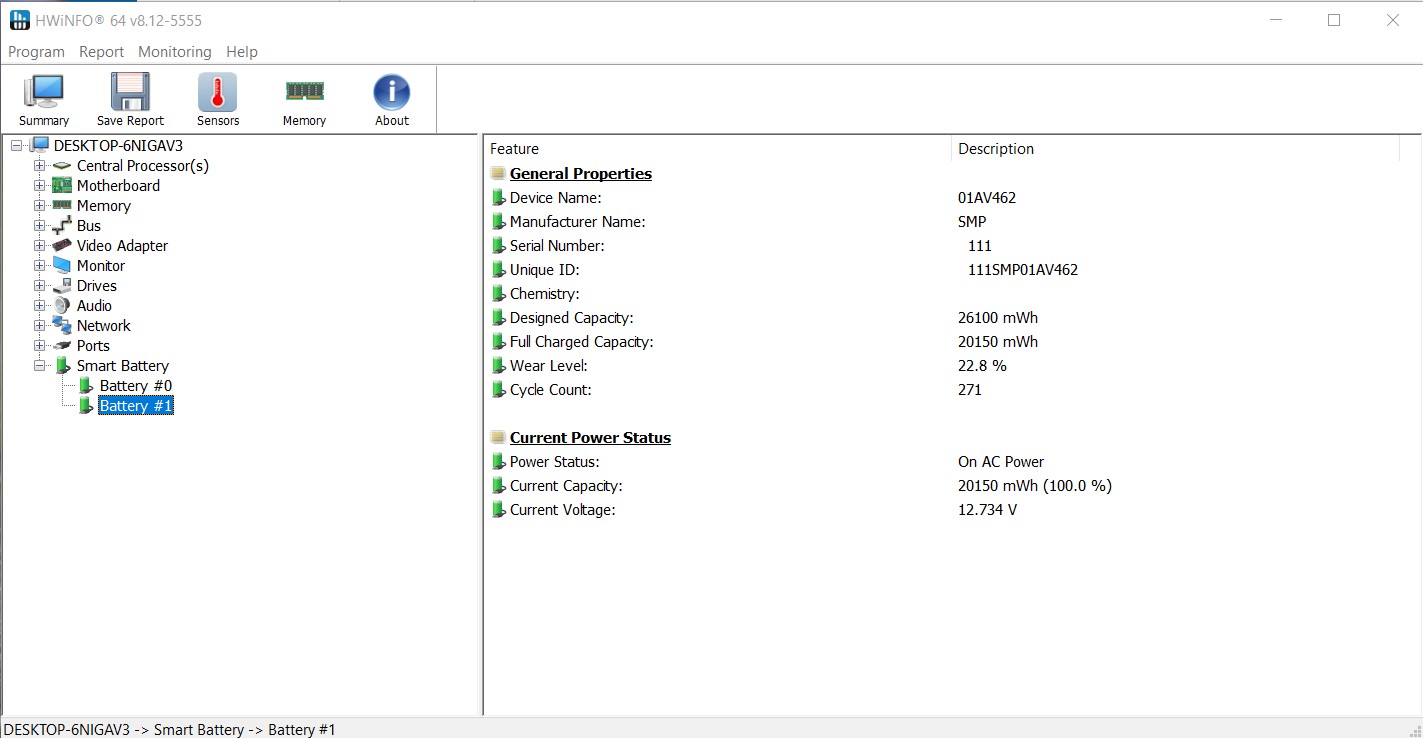Select the Wear Level row
This screenshot has height=738, width=1423.
tap(945, 366)
